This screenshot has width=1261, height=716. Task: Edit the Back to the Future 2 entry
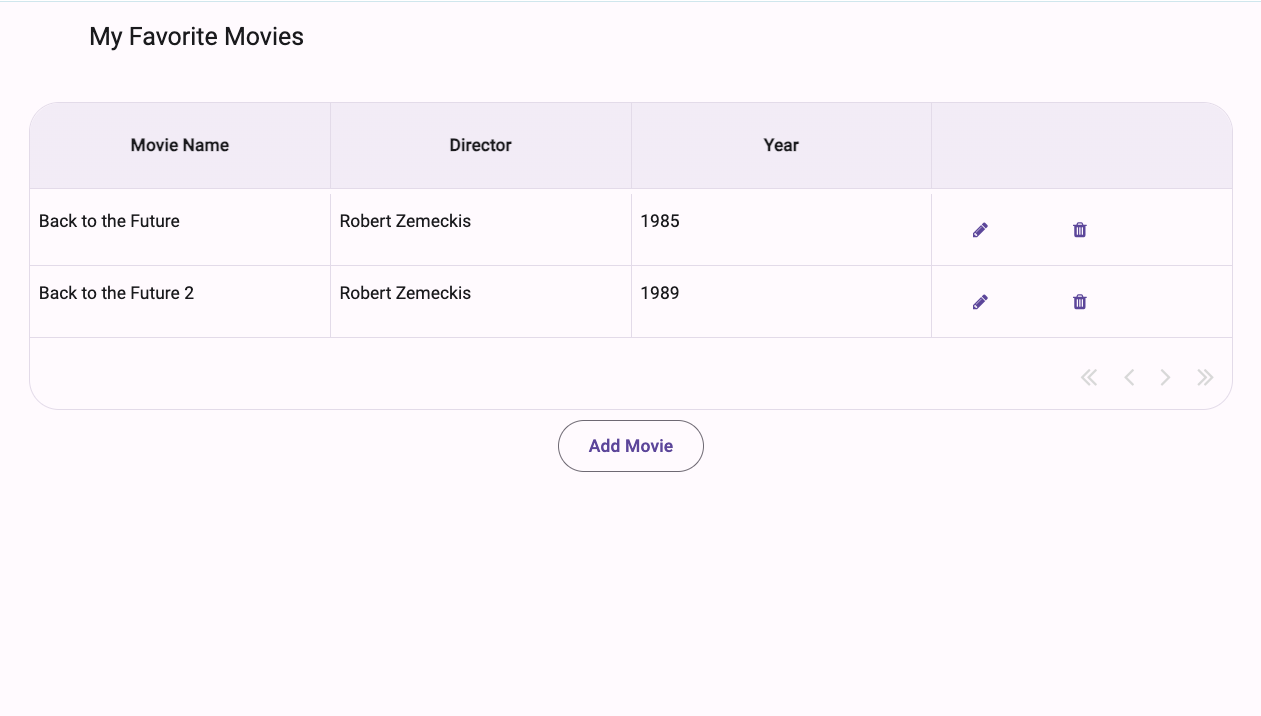(980, 301)
